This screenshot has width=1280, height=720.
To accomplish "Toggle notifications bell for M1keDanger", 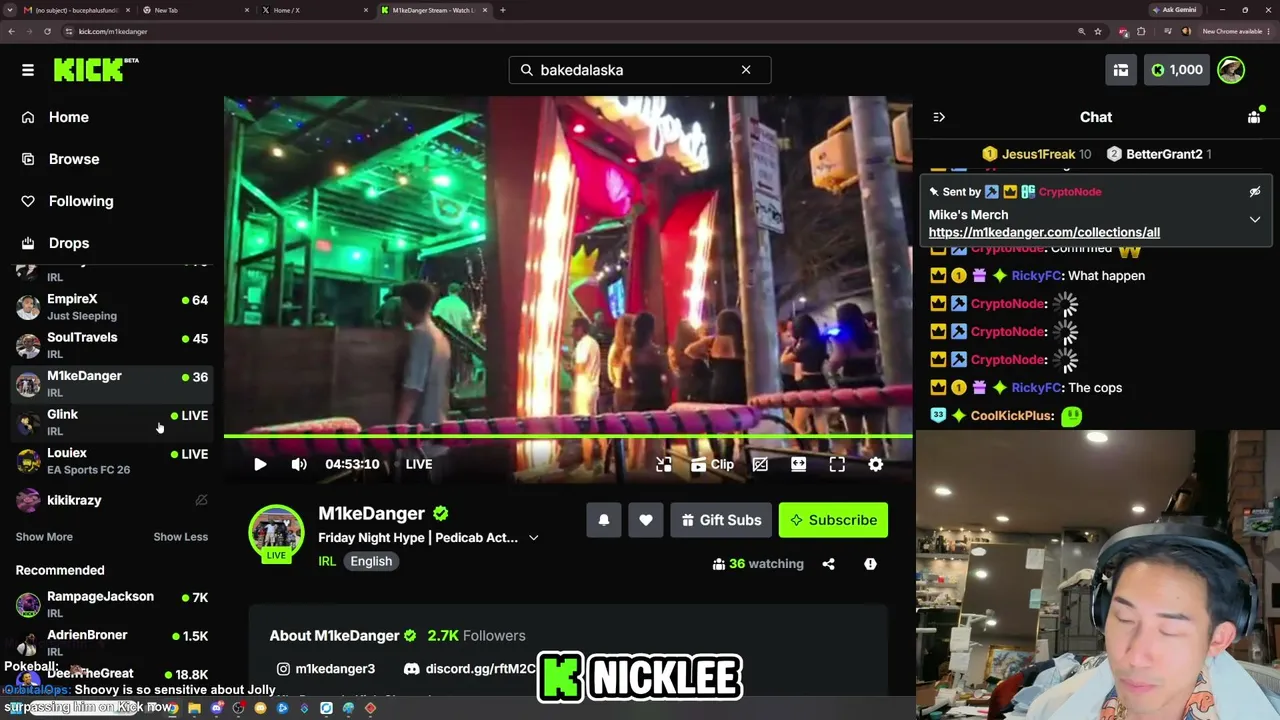I will coord(604,520).
